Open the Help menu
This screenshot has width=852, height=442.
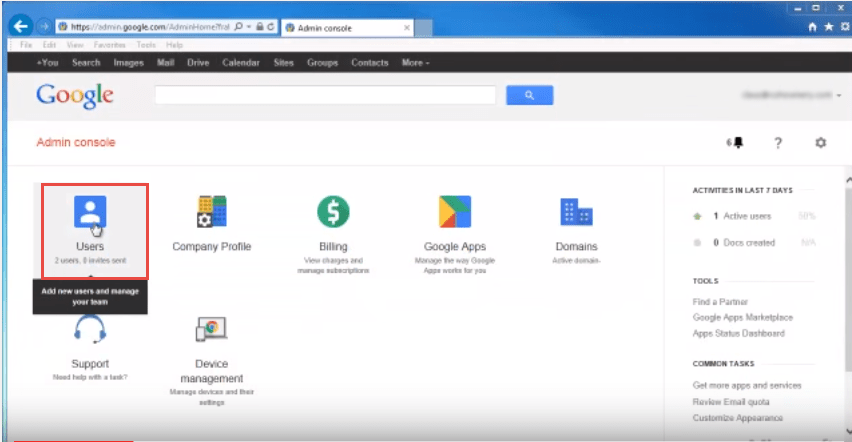174,45
